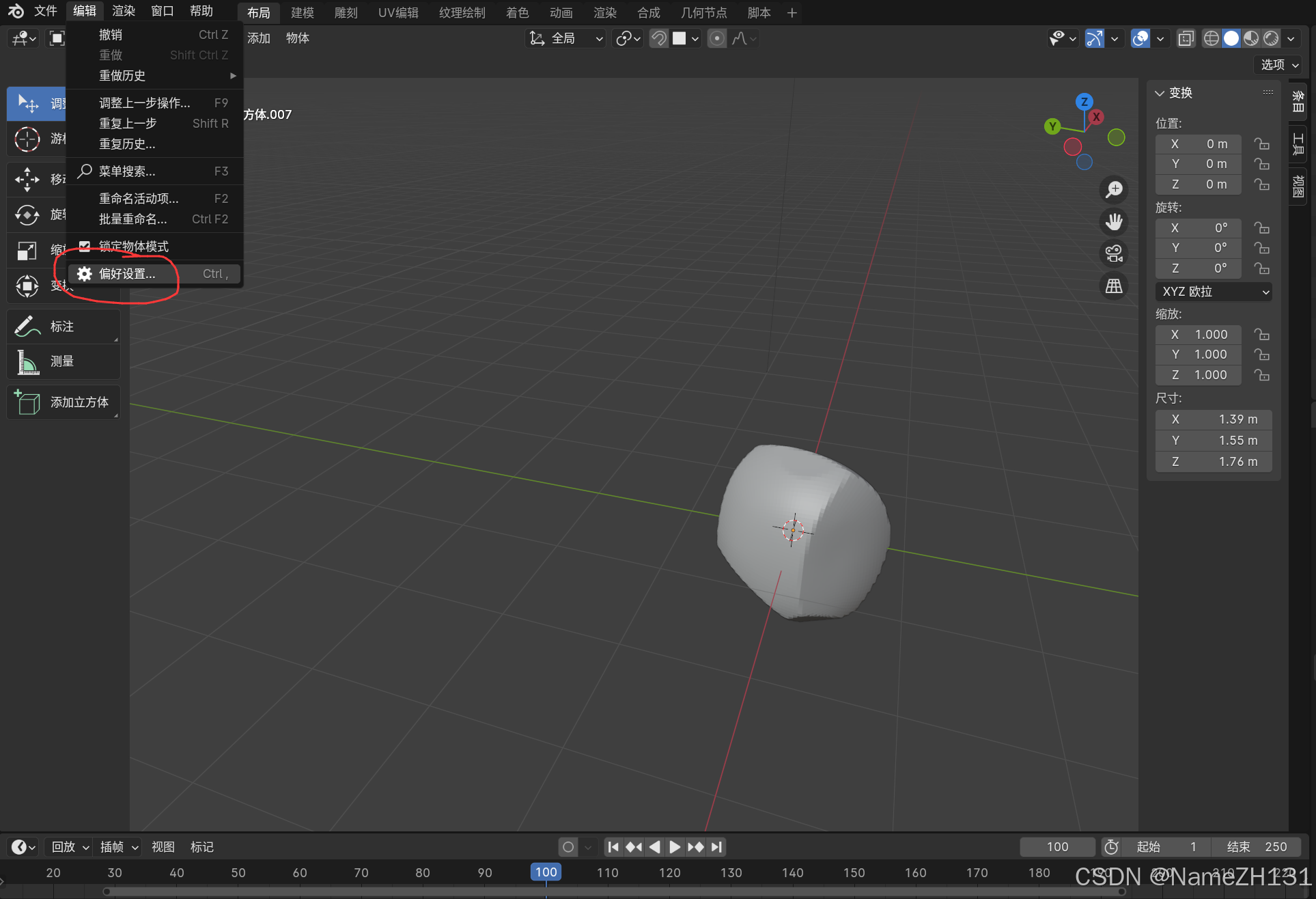
Task: Toggle X-ray display button
Action: [x=1186, y=38]
